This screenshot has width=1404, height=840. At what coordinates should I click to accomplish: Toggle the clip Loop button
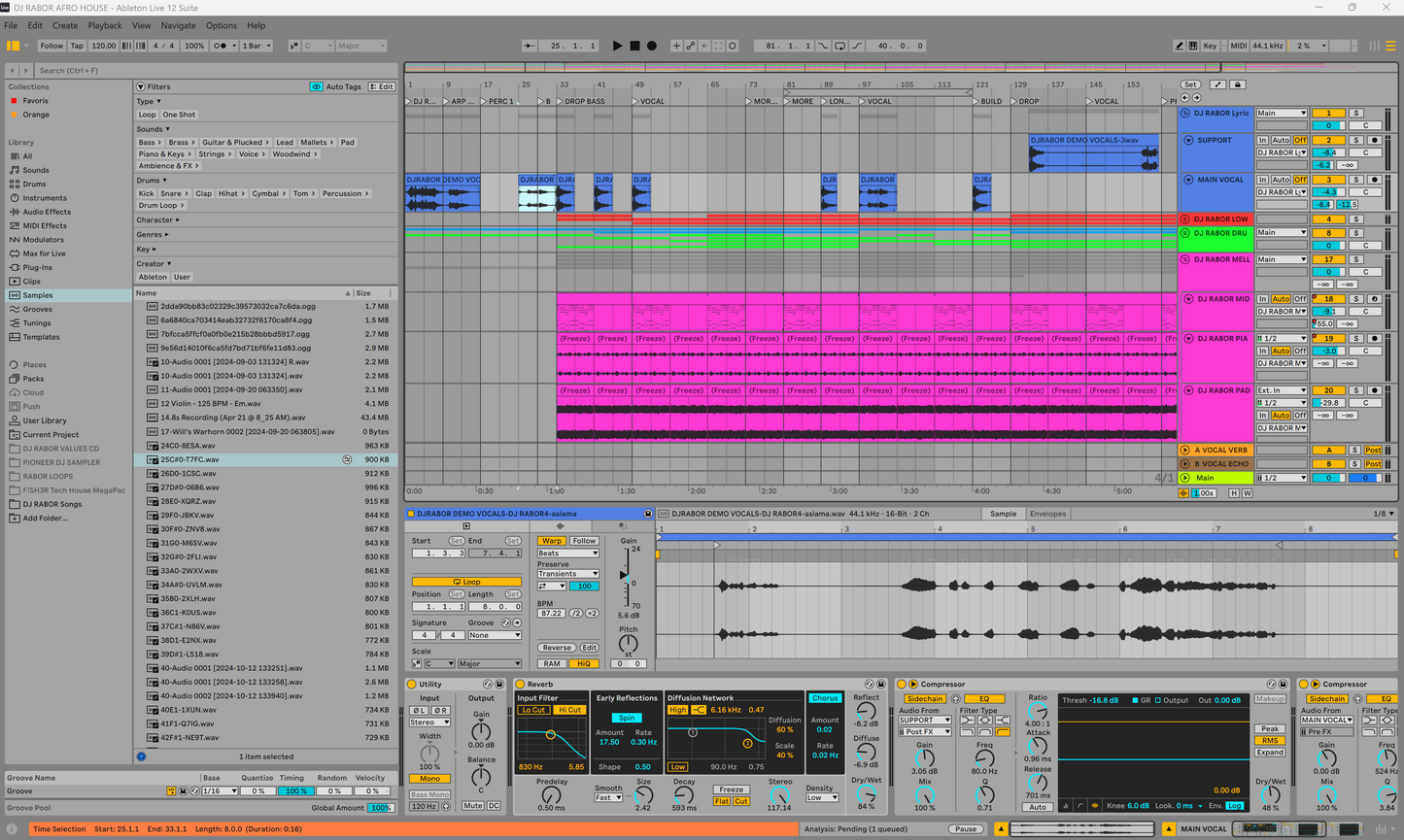click(x=466, y=582)
